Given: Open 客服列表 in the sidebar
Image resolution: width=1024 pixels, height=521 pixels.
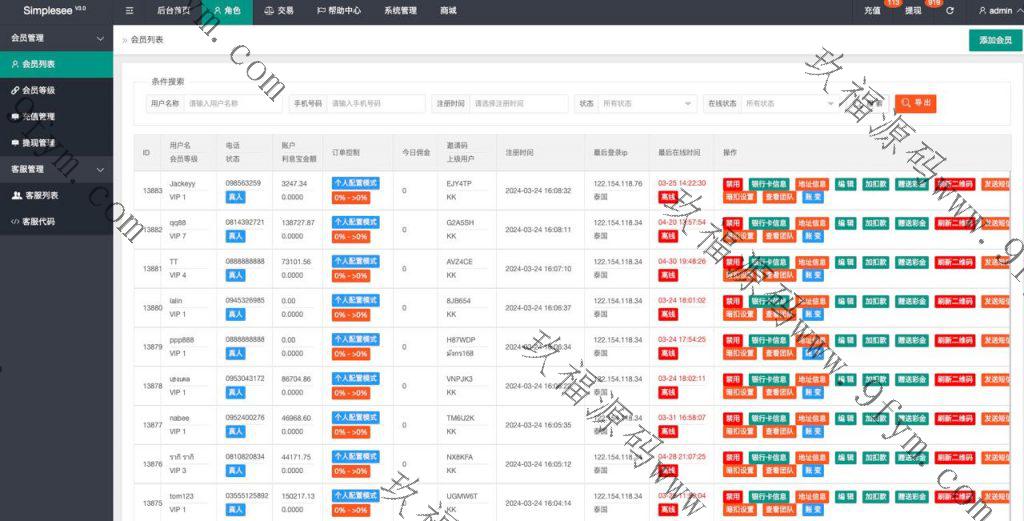Looking at the screenshot, I should (x=40, y=195).
